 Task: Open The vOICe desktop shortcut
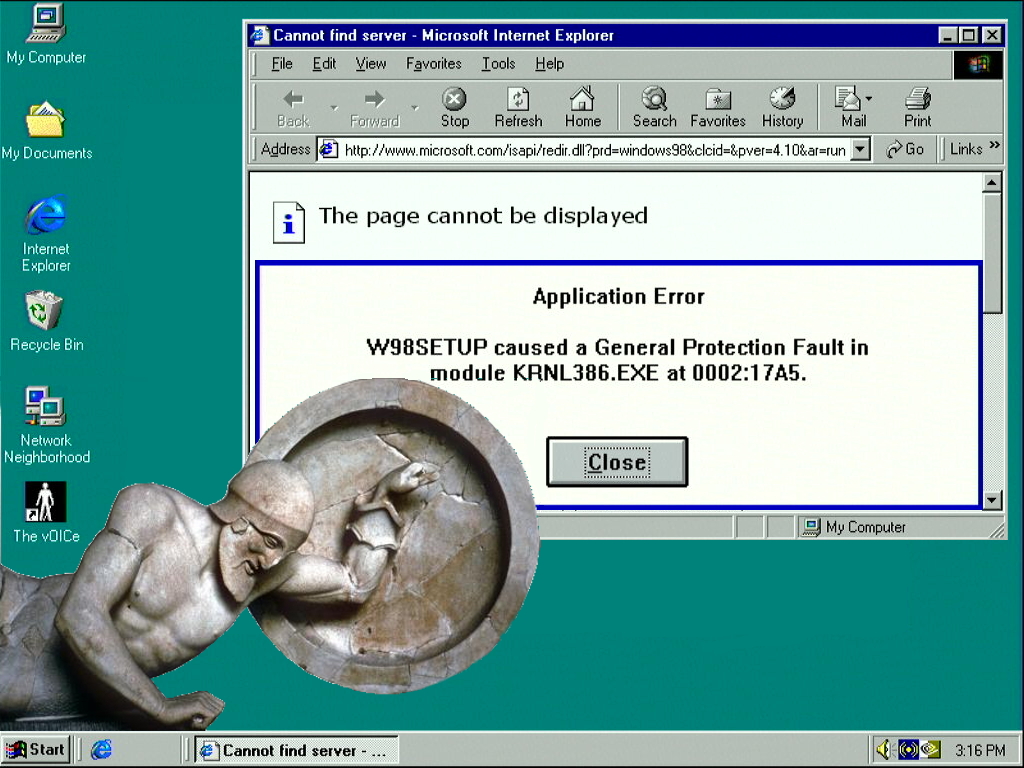coord(45,502)
